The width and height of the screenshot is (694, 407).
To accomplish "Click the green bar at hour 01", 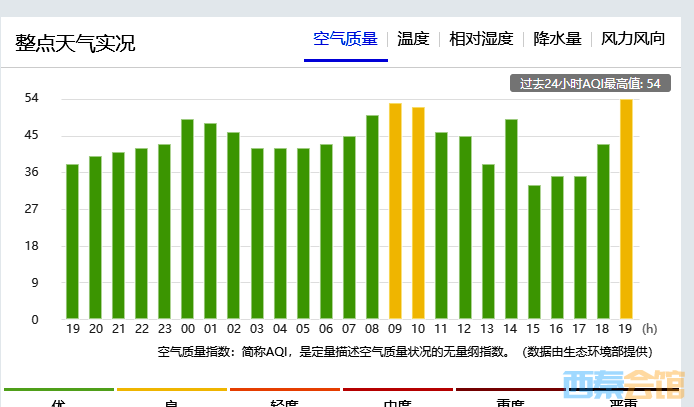I will (x=210, y=221).
